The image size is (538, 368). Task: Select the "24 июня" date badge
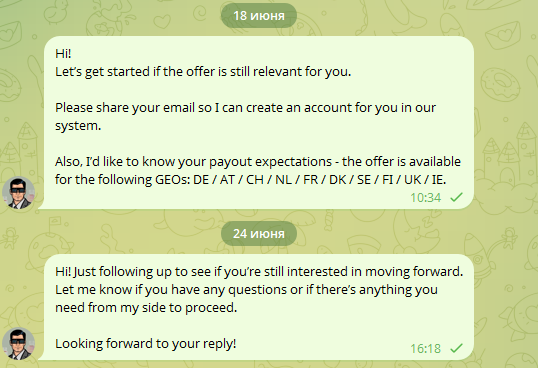[259, 234]
